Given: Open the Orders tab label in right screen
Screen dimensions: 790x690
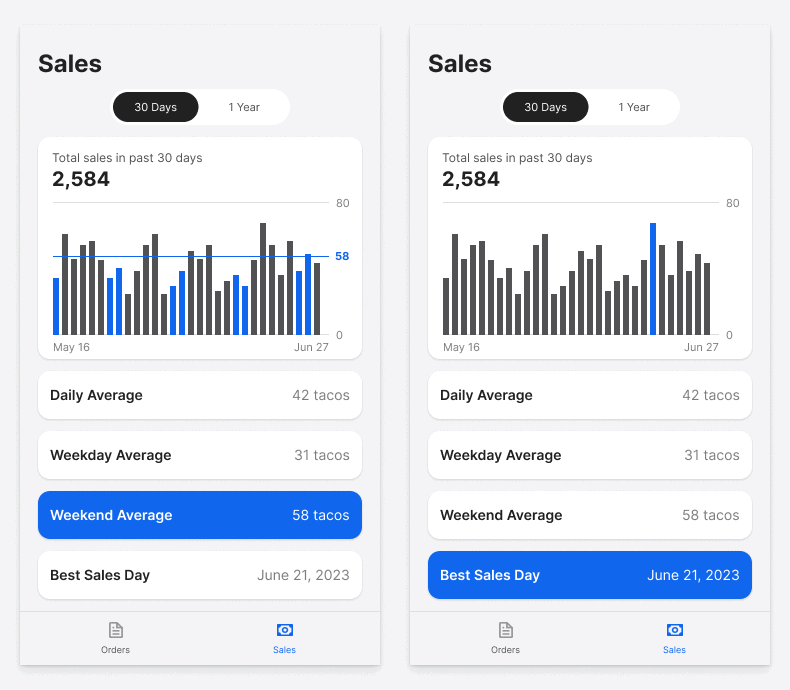Looking at the screenshot, I should tap(505, 650).
